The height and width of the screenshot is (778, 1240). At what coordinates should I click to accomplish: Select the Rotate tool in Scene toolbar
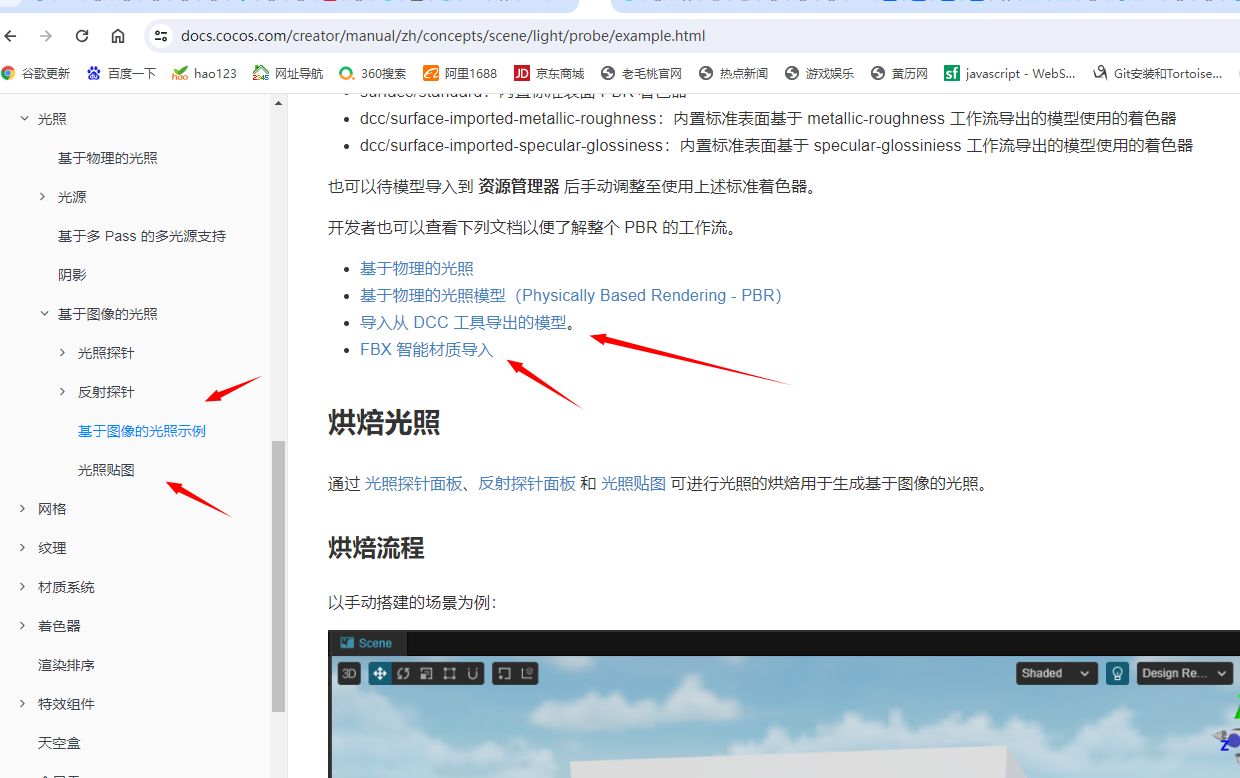403,673
